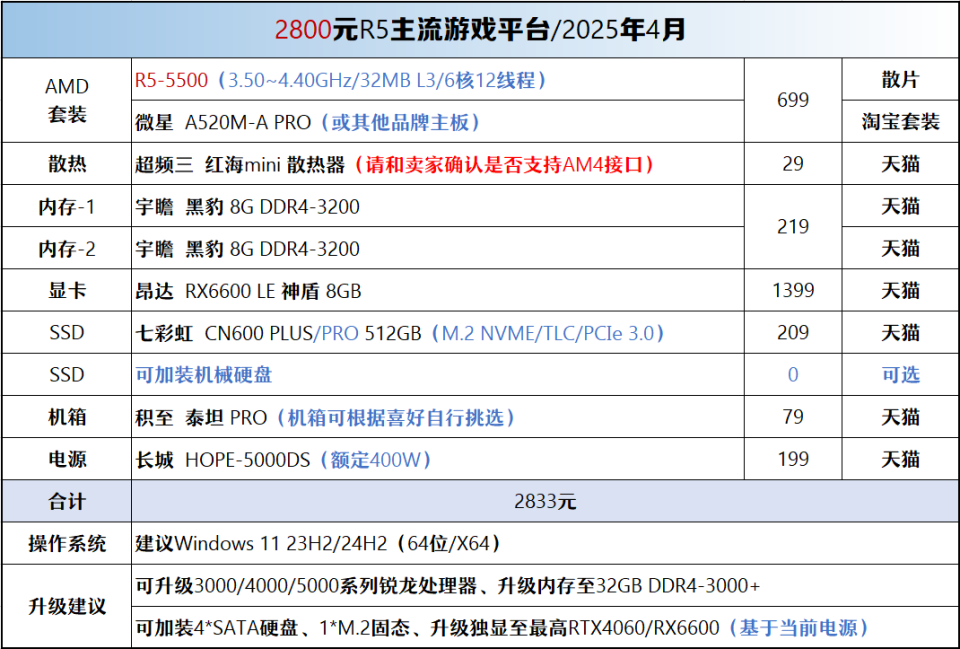The image size is (960, 649).
Task: Select the "电源" row label
Action: (x=67, y=459)
